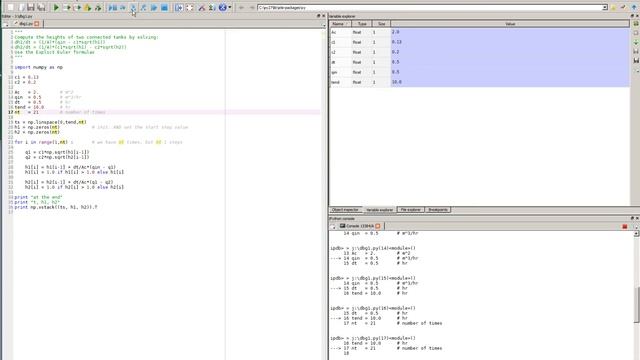Undock the editor pane
The height and width of the screenshot is (360, 640).
point(318,16)
